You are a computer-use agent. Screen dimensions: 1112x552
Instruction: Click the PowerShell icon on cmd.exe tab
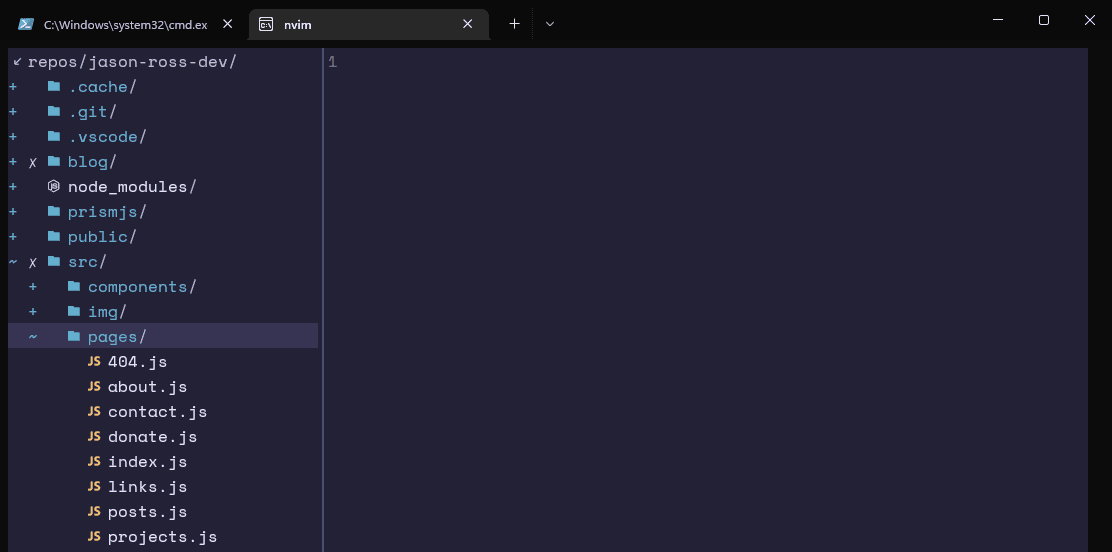pos(26,24)
